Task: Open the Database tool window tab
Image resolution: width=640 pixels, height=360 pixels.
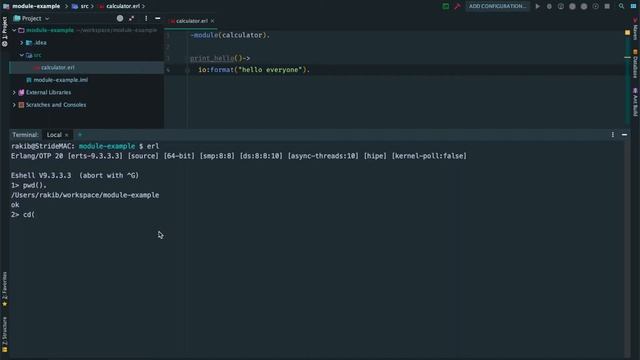Action: 635,63
